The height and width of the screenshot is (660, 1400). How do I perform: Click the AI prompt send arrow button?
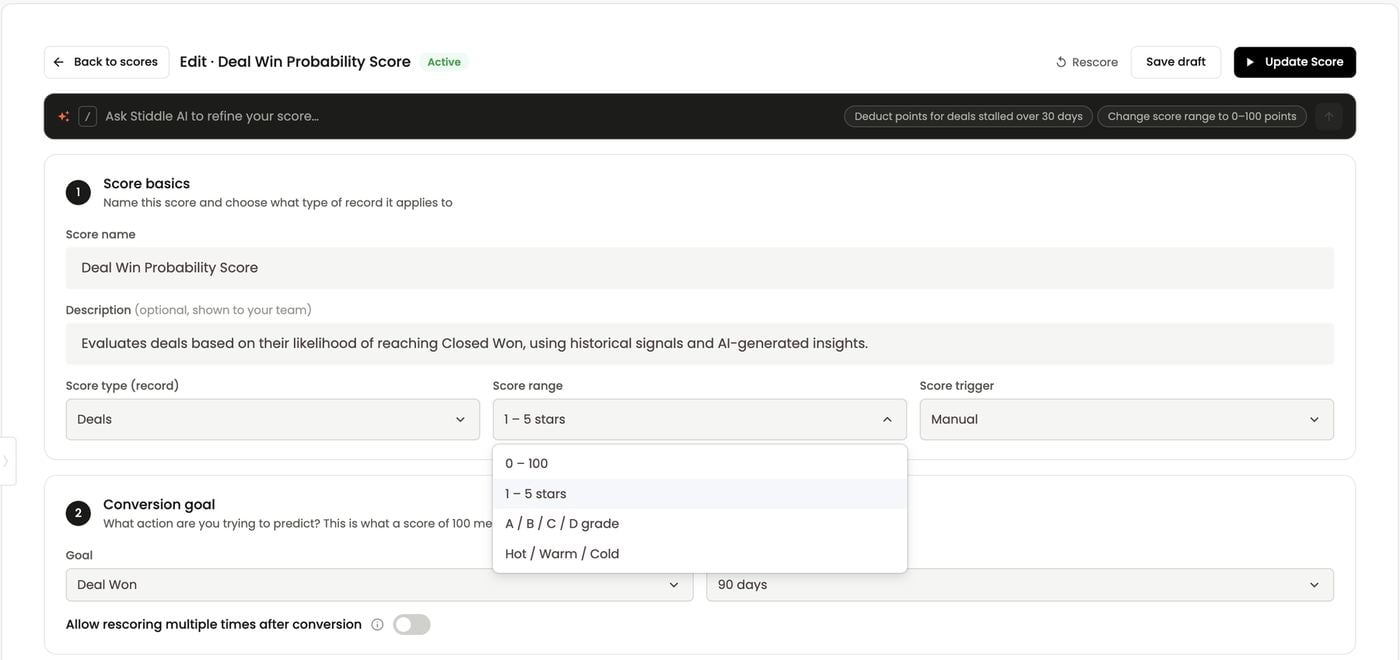tap(1329, 116)
